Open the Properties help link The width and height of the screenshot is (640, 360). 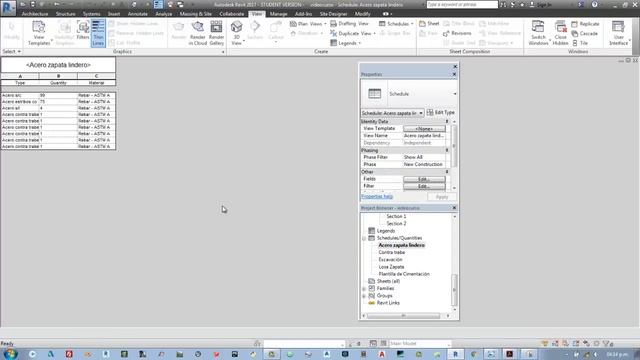377,196
